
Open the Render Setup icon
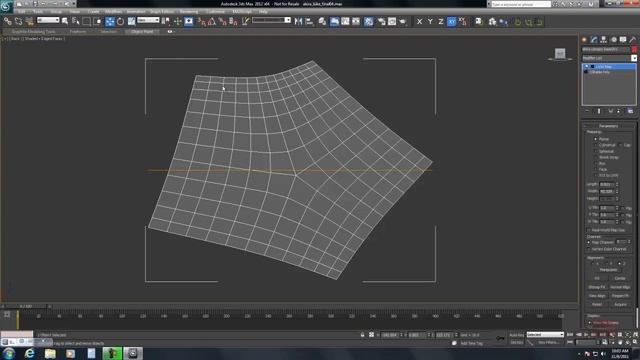click(x=382, y=21)
